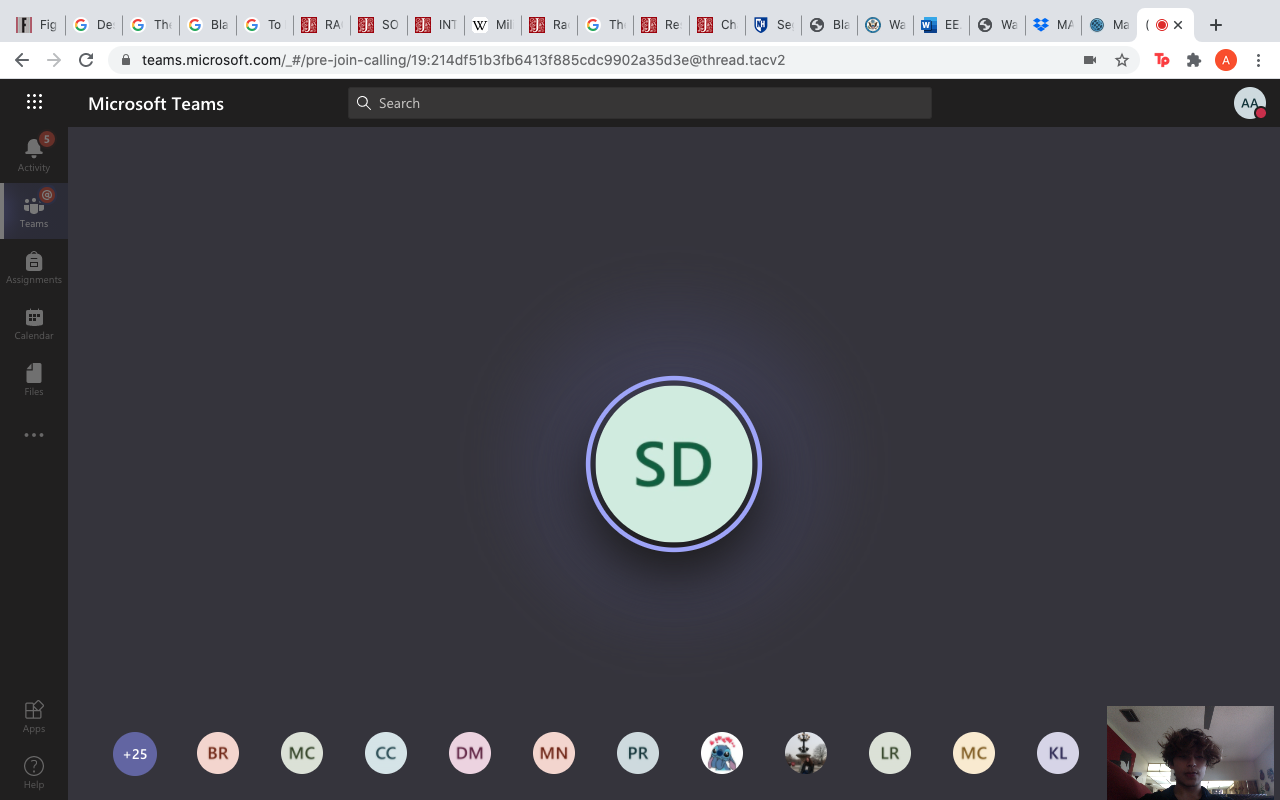Viewport: 1280px width, 800px height.
Task: Switch to the INT tab
Action: pyautogui.click(x=435, y=25)
